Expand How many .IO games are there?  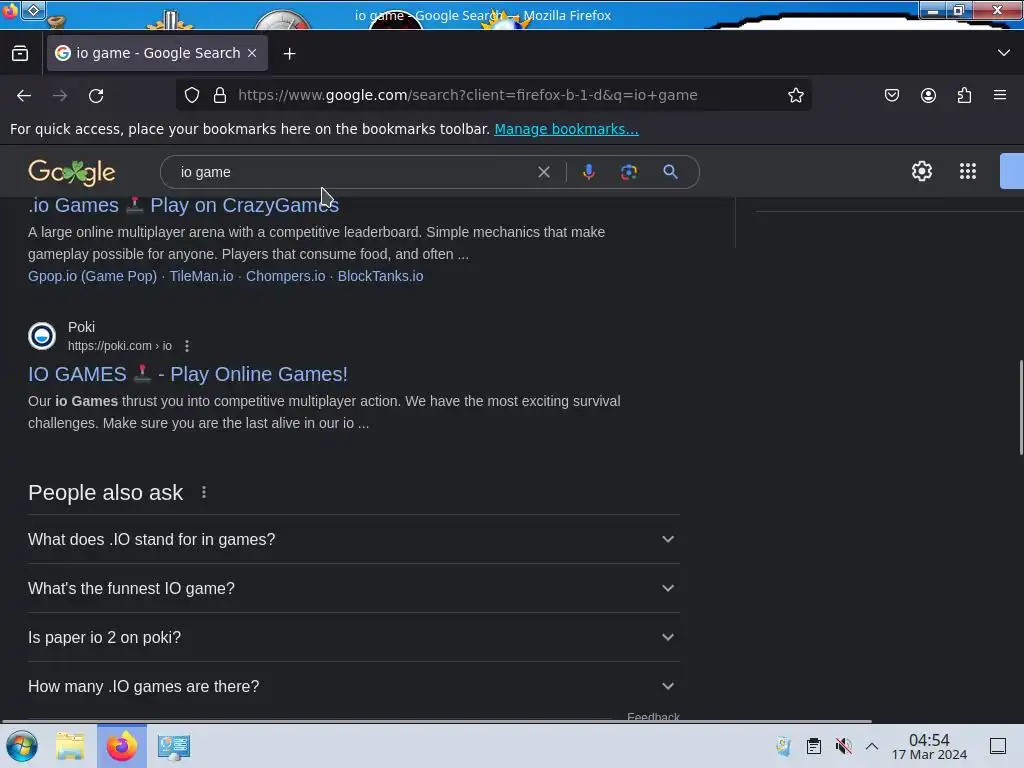tap(353, 686)
